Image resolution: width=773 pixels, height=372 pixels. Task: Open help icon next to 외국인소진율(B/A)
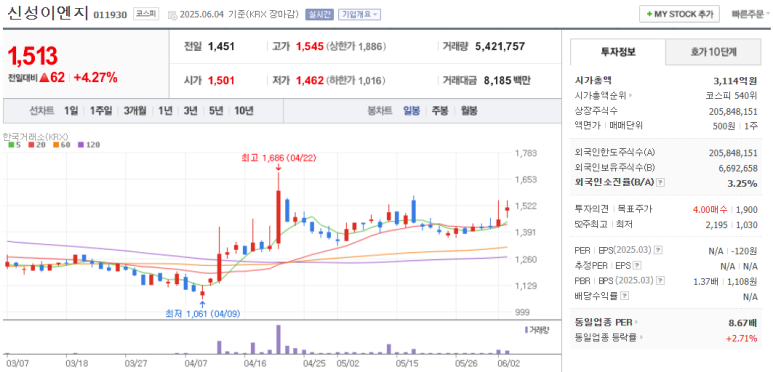coord(661,183)
